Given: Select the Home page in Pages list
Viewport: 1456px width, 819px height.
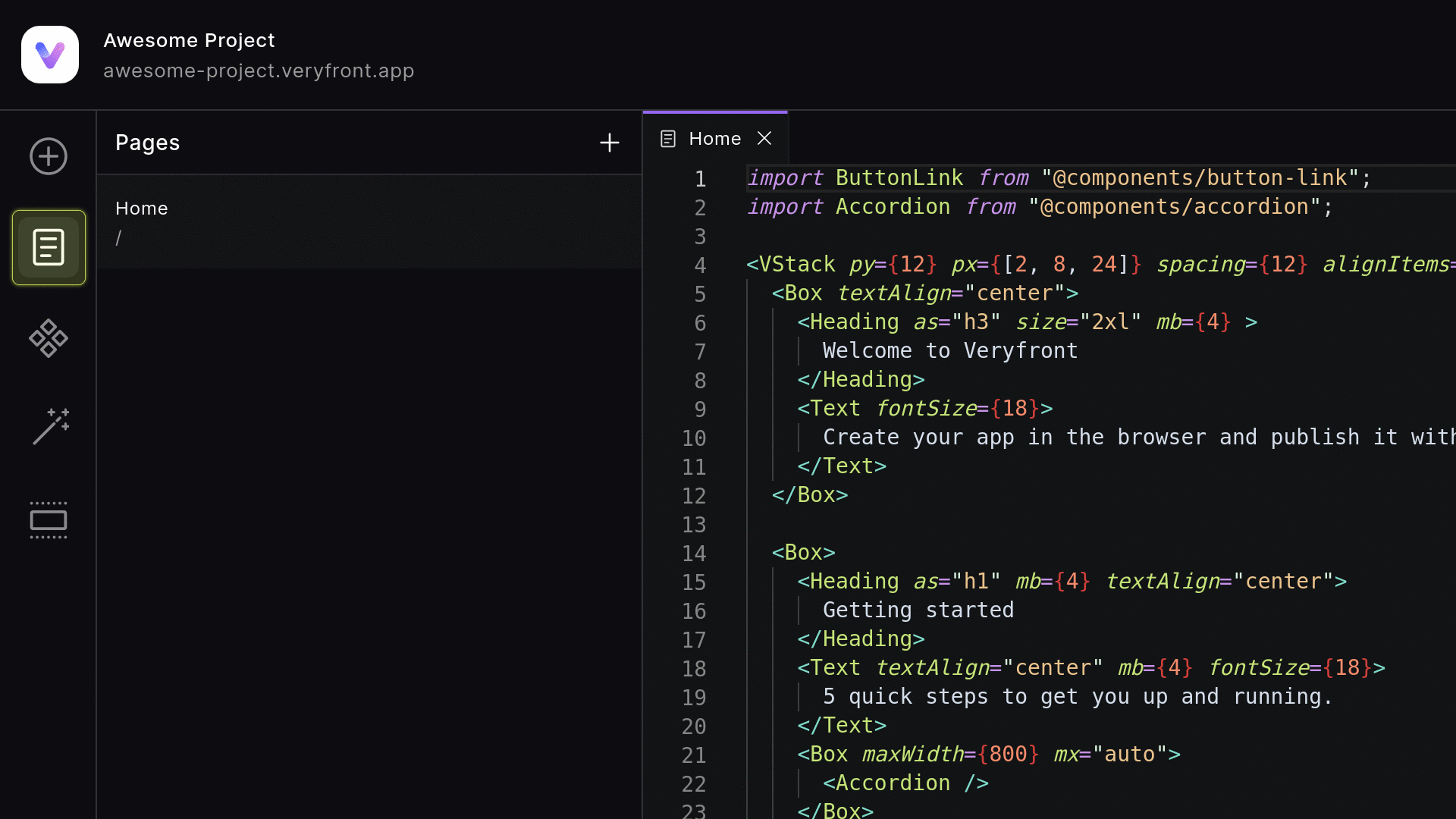Looking at the screenshot, I should (369, 222).
